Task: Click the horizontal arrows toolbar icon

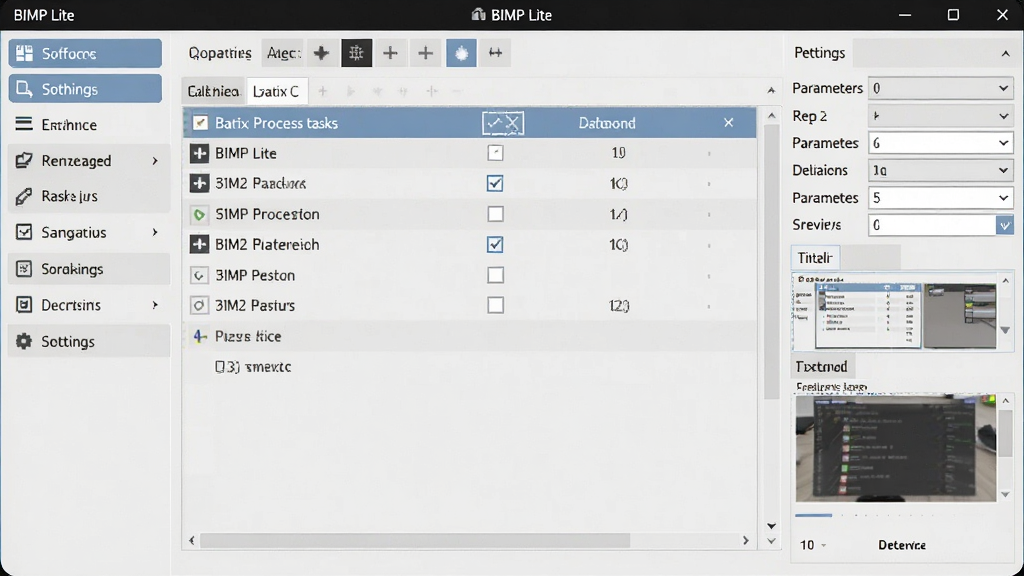Action: point(495,53)
